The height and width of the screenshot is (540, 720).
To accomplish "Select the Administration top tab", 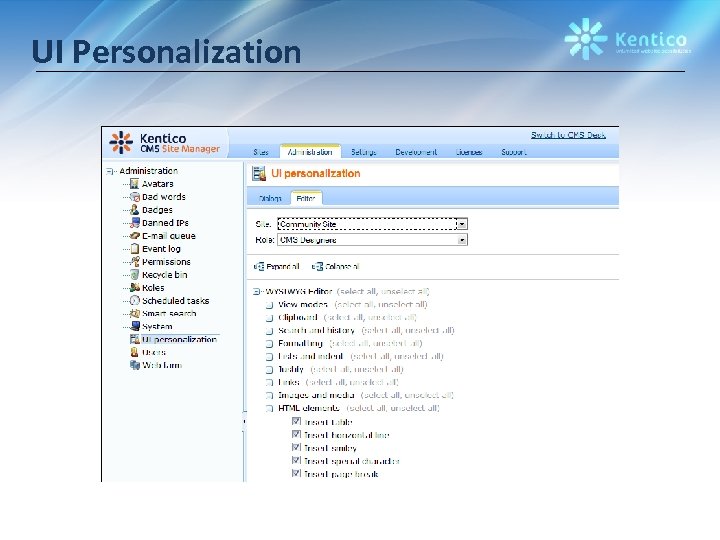I will click(310, 152).
